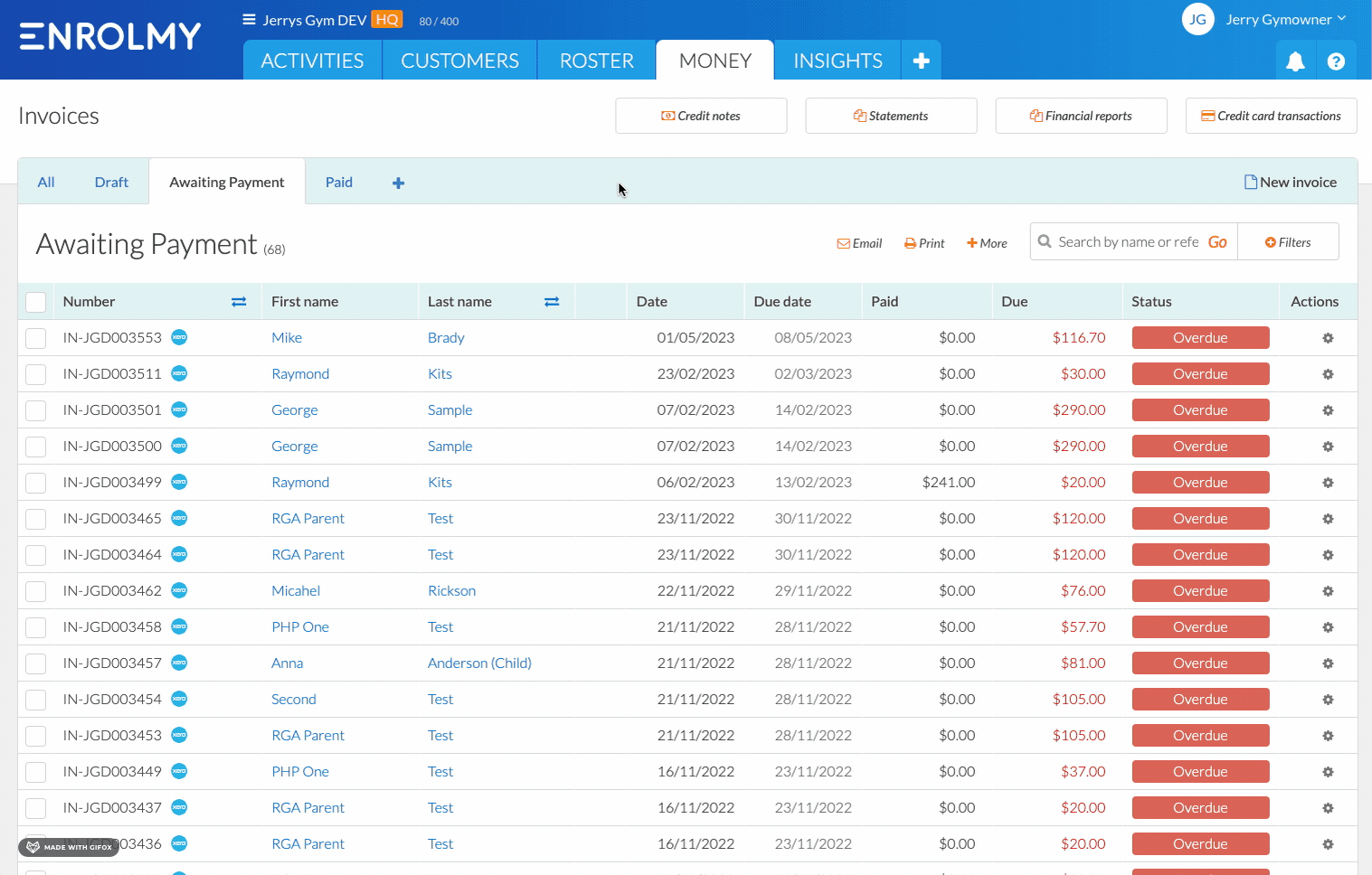Click Xero icon for invoice IN-JGD003553
The height and width of the screenshot is (875, 1372).
pos(179,337)
